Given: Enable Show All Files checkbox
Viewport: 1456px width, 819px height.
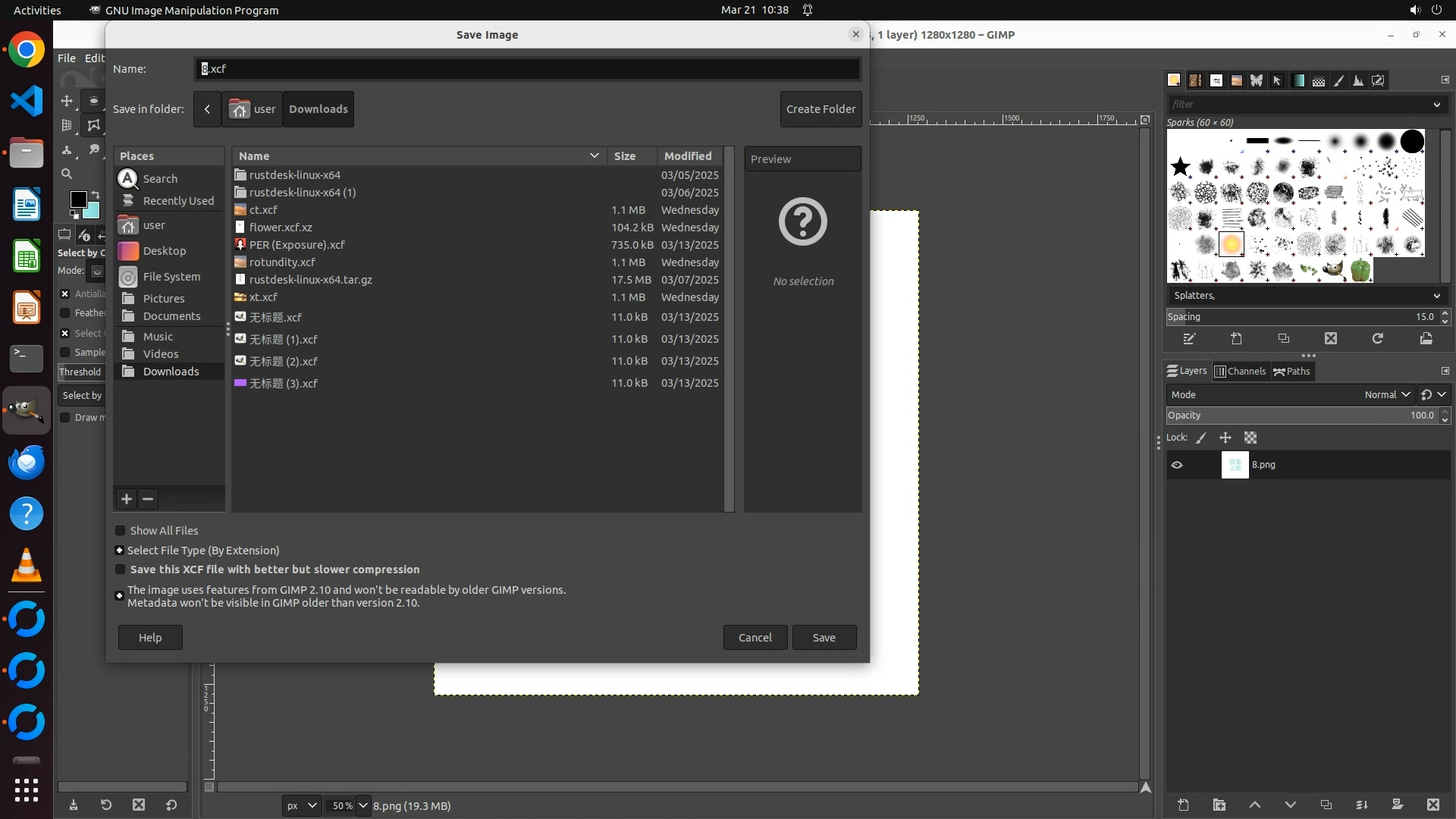Looking at the screenshot, I should (x=121, y=531).
